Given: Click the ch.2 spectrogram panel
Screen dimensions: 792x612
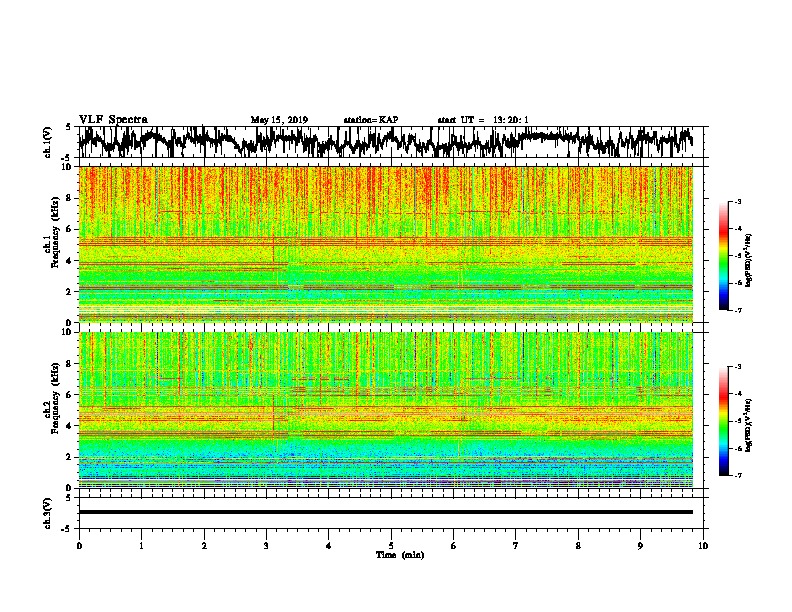Looking at the screenshot, I should [x=385, y=410].
